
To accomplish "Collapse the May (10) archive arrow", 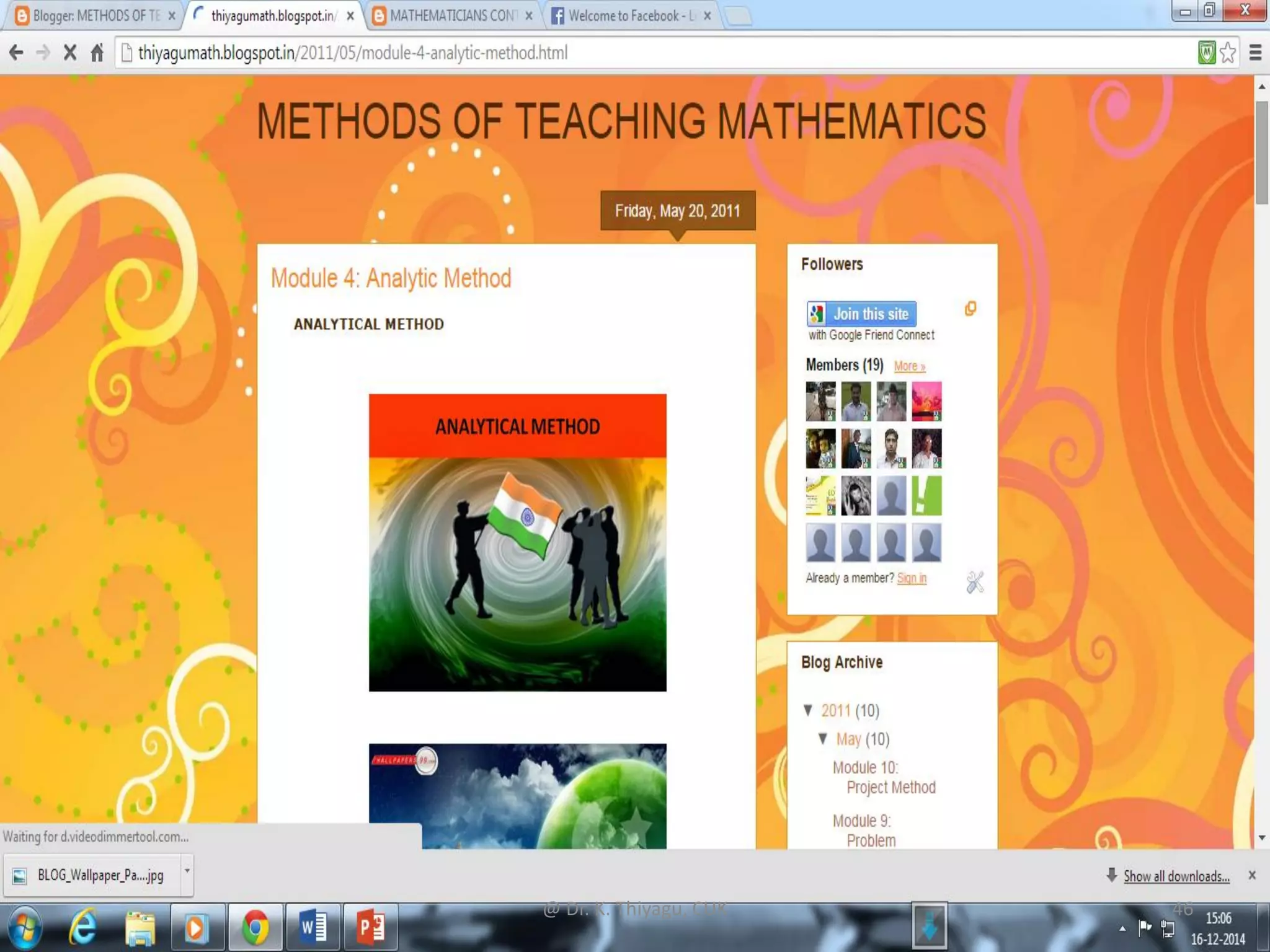I will [823, 739].
